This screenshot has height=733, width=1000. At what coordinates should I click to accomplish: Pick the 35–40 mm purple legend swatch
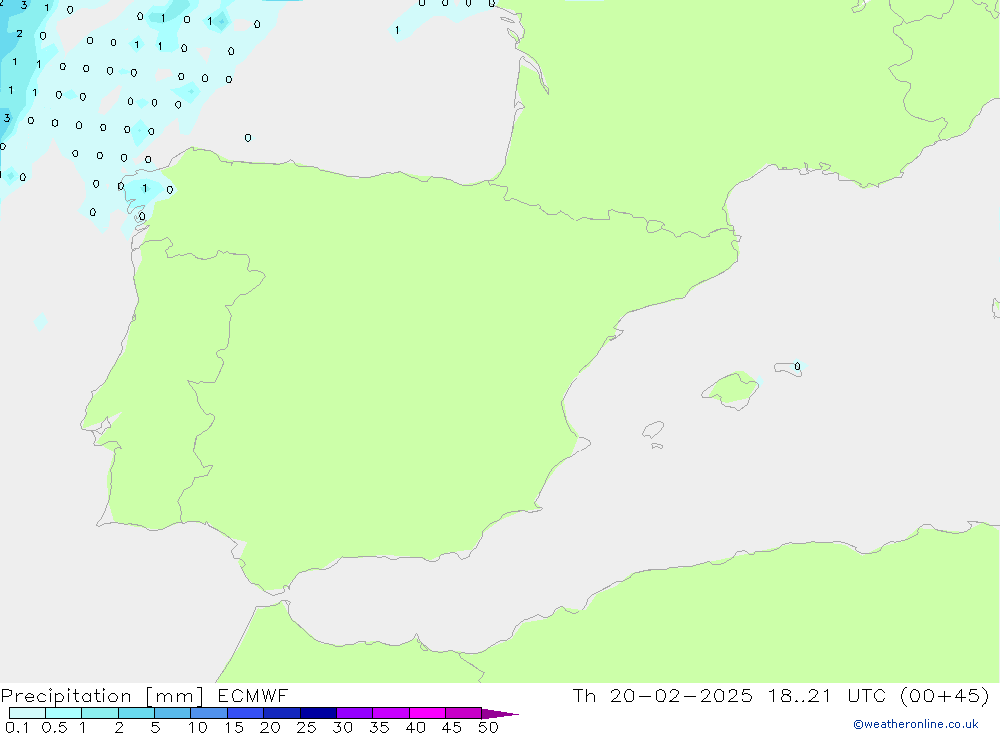391,713
